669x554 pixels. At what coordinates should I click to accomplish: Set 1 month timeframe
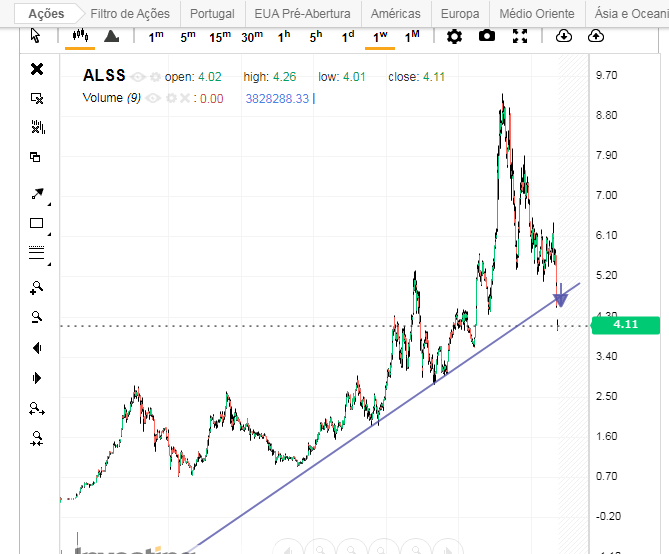pos(412,37)
